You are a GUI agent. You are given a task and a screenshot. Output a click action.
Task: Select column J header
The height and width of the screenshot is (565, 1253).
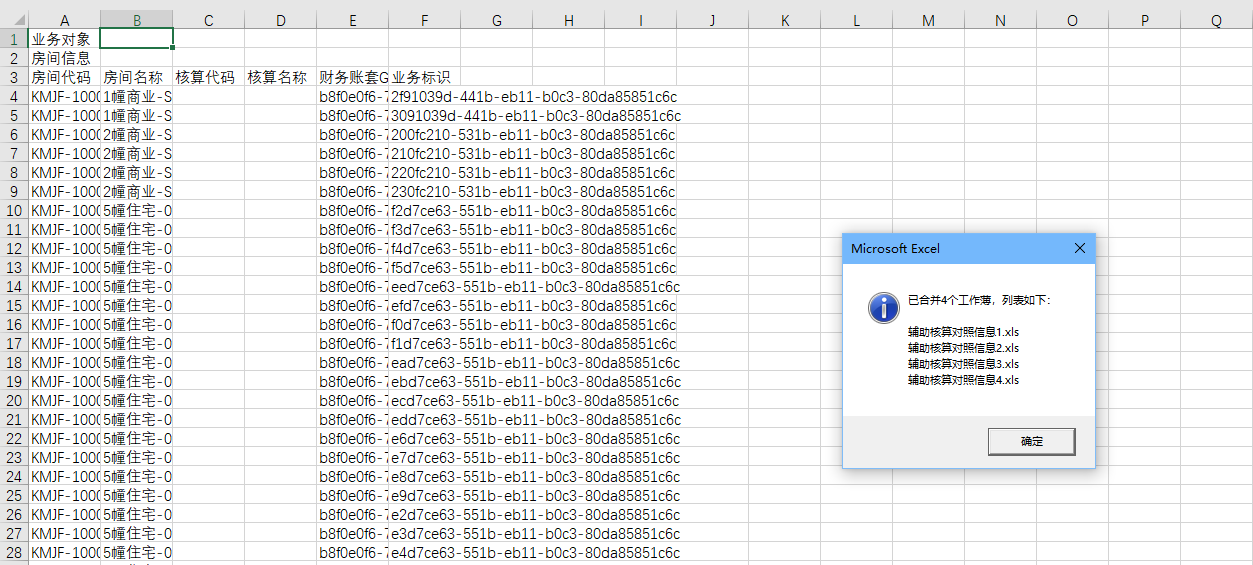point(713,20)
